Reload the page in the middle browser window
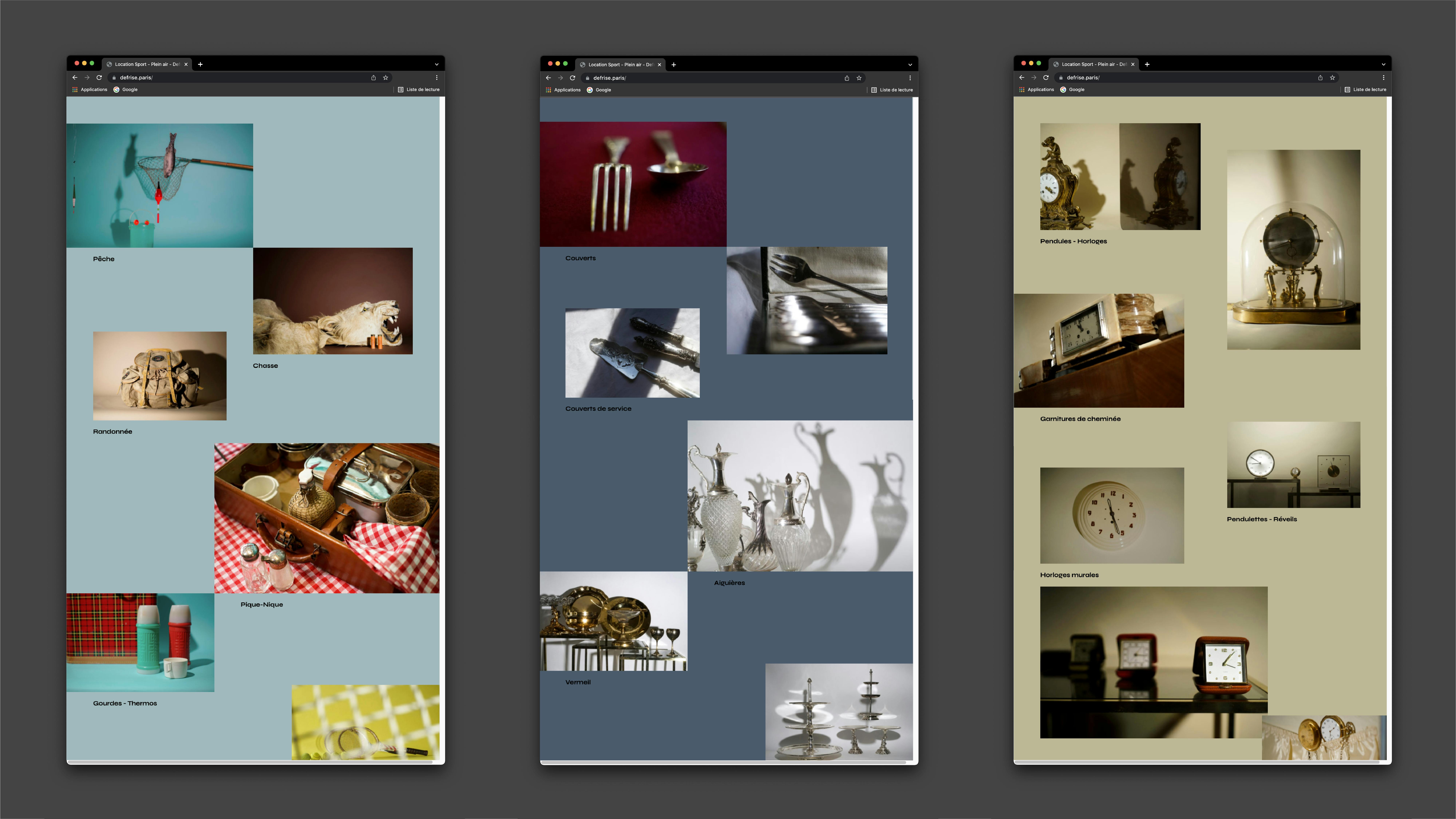The height and width of the screenshot is (819, 1456). click(573, 78)
